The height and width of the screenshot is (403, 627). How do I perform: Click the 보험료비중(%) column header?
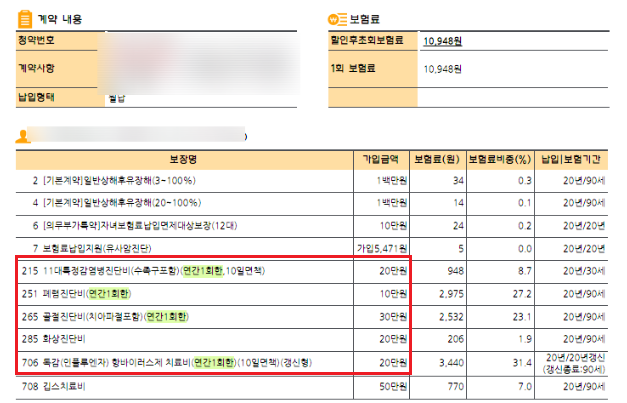pos(500,160)
